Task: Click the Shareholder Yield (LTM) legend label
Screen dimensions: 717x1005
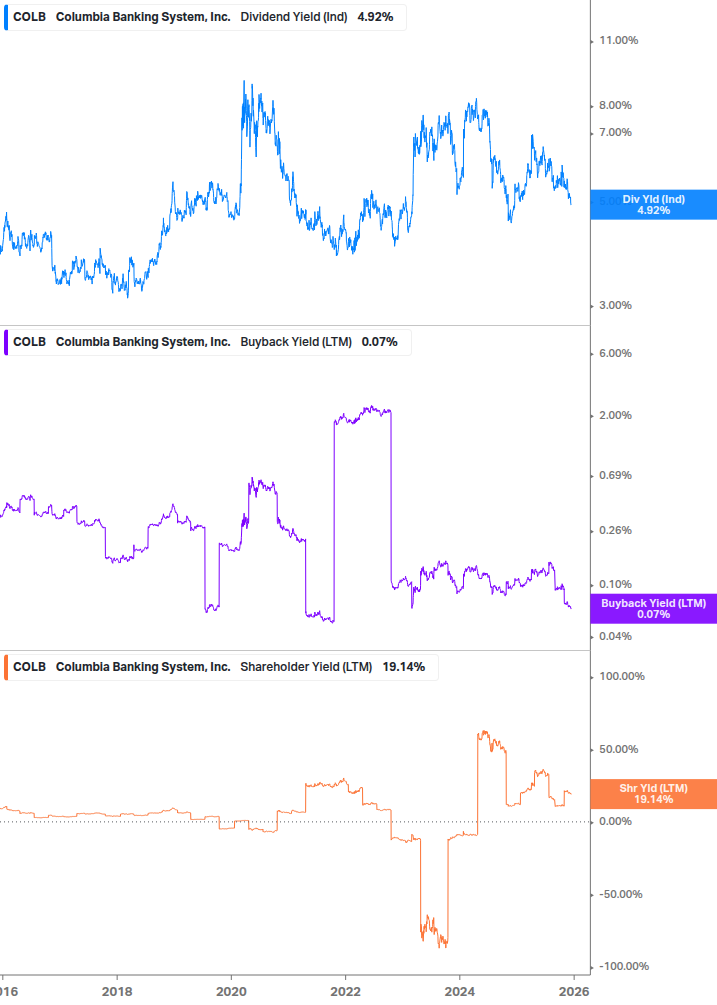Action: click(x=306, y=667)
